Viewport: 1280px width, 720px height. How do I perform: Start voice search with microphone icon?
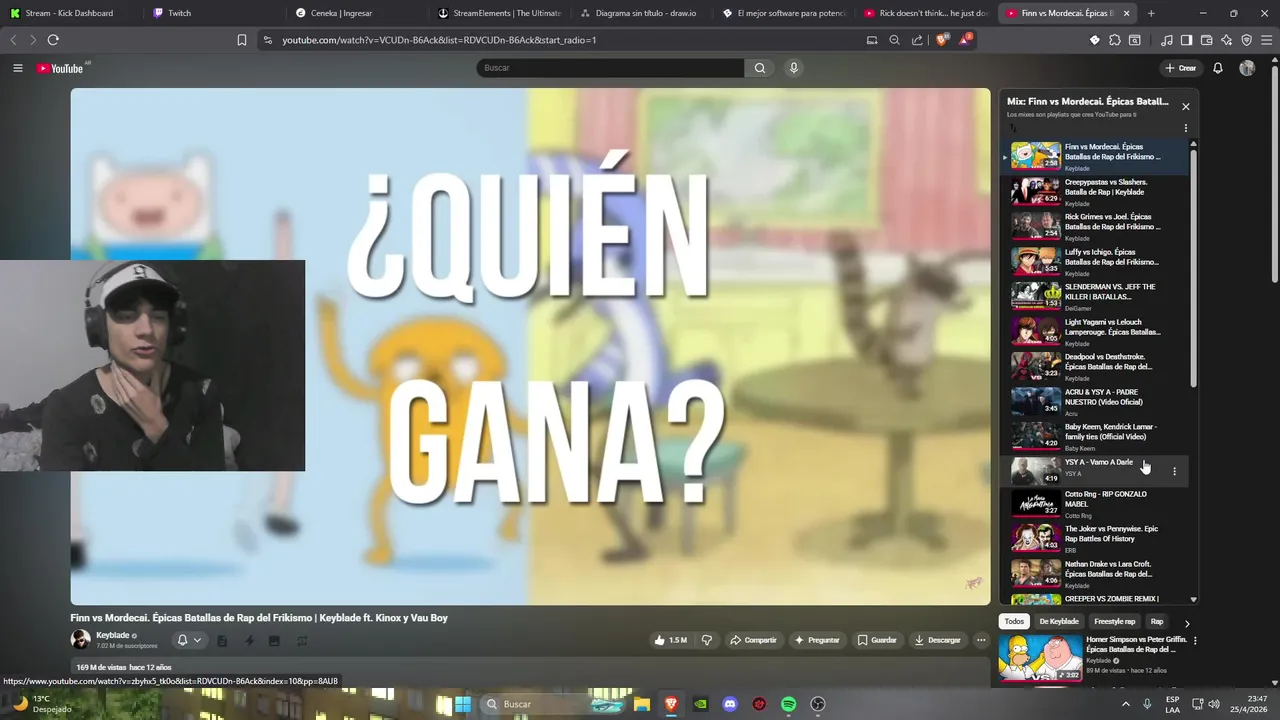794,68
